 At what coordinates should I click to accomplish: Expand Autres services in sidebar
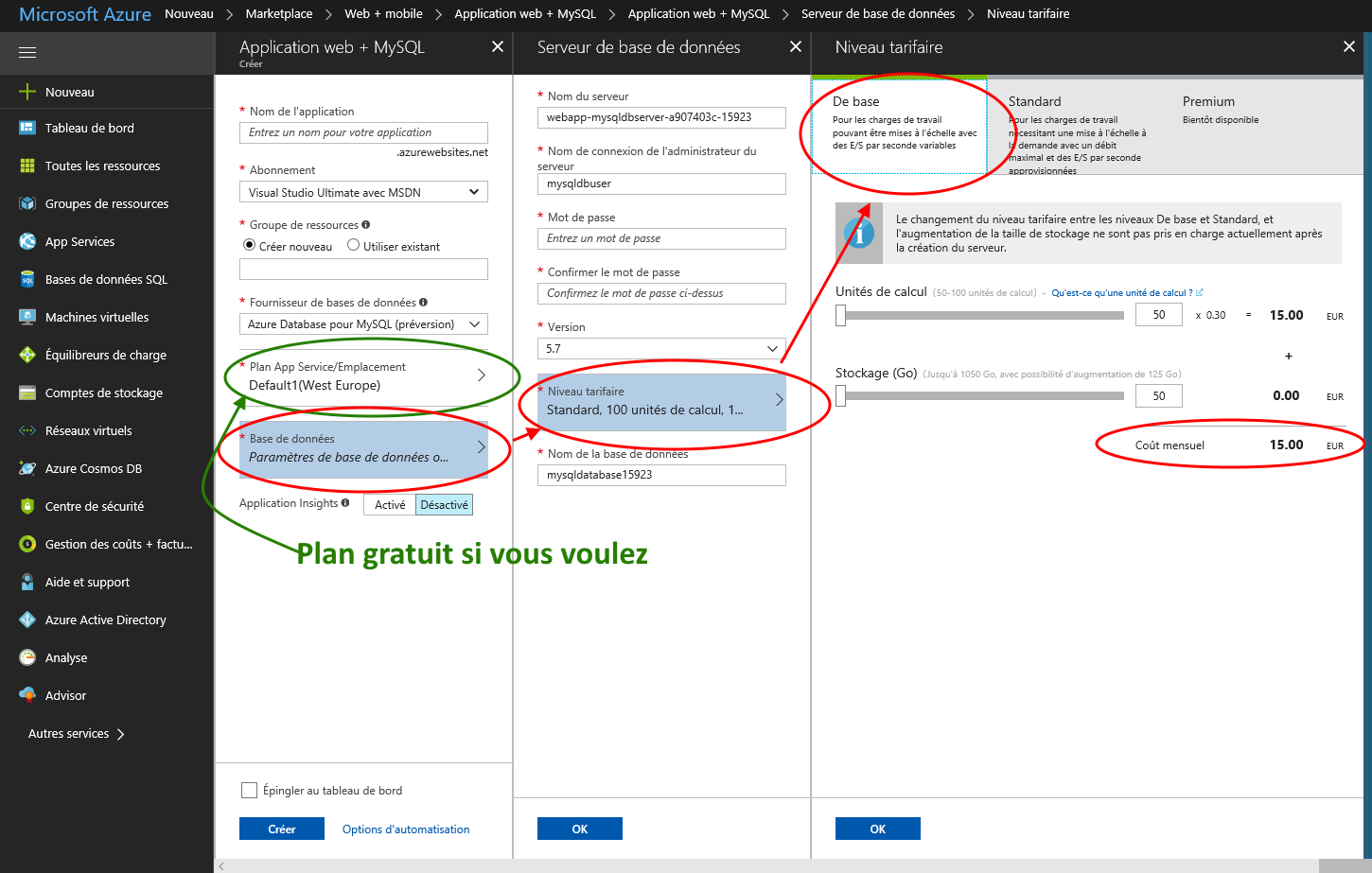point(77,734)
